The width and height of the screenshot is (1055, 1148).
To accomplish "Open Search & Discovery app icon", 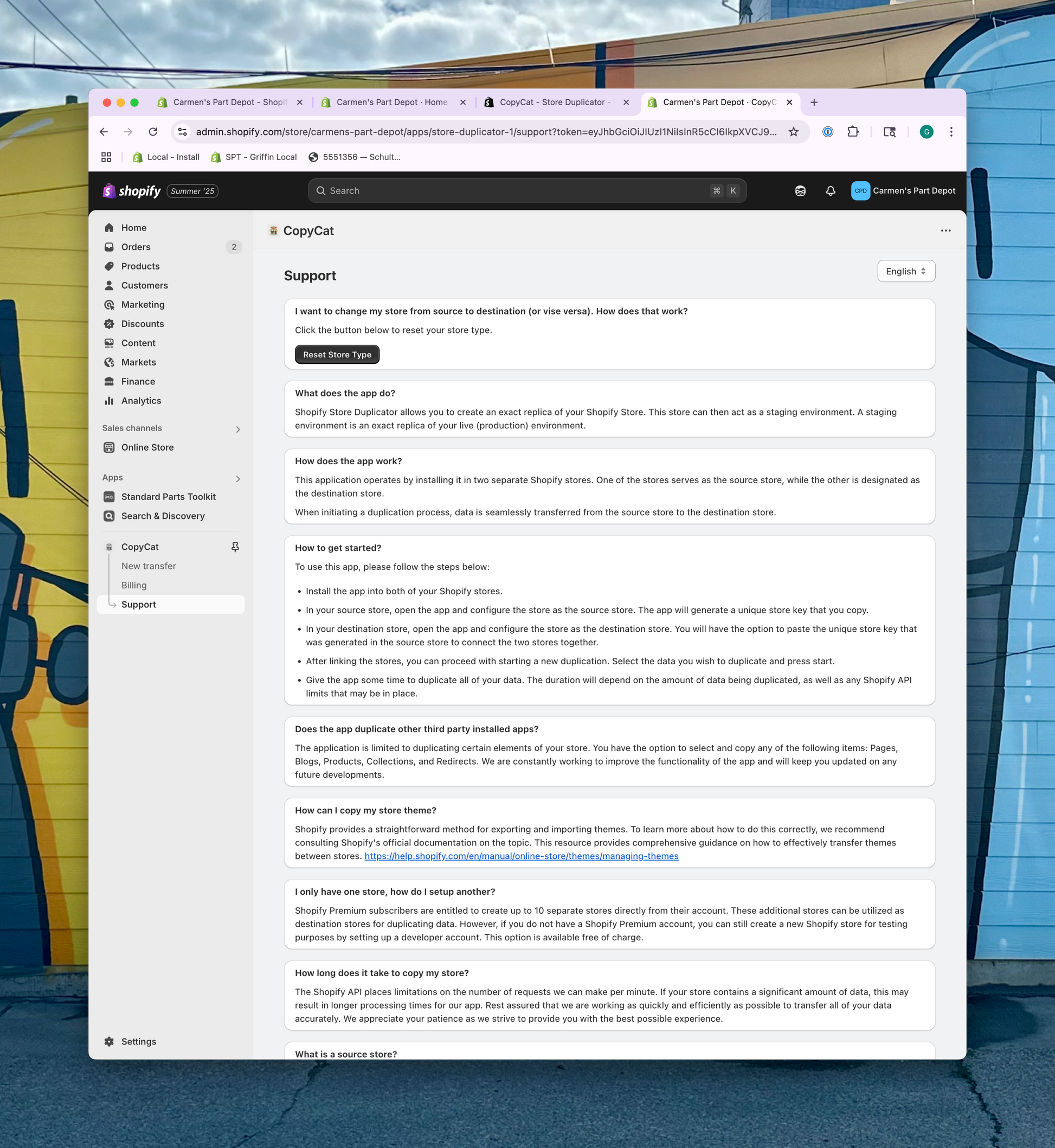I will 109,516.
